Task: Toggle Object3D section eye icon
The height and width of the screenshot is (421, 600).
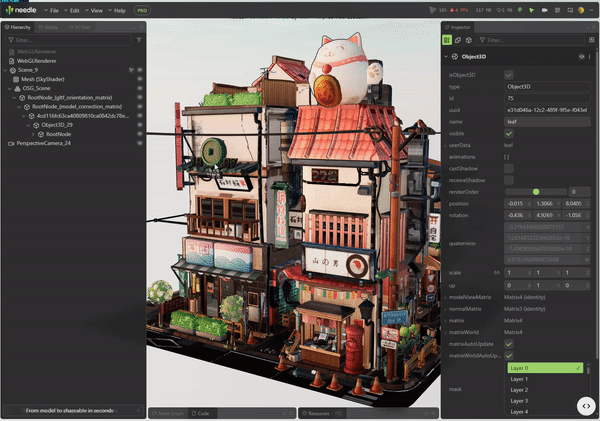Action: [x=582, y=57]
